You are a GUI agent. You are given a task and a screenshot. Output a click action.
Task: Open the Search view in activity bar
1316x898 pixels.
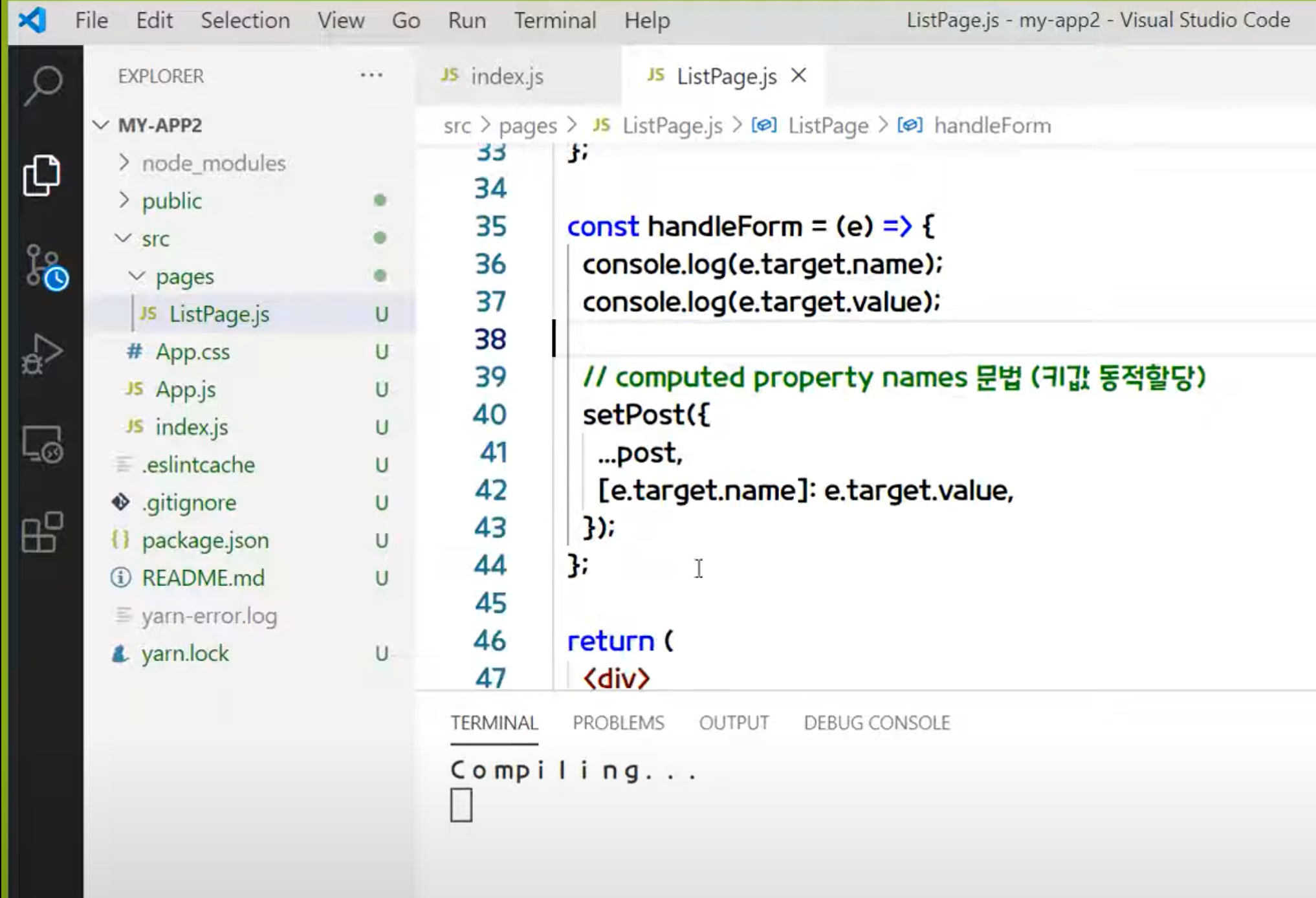click(43, 86)
